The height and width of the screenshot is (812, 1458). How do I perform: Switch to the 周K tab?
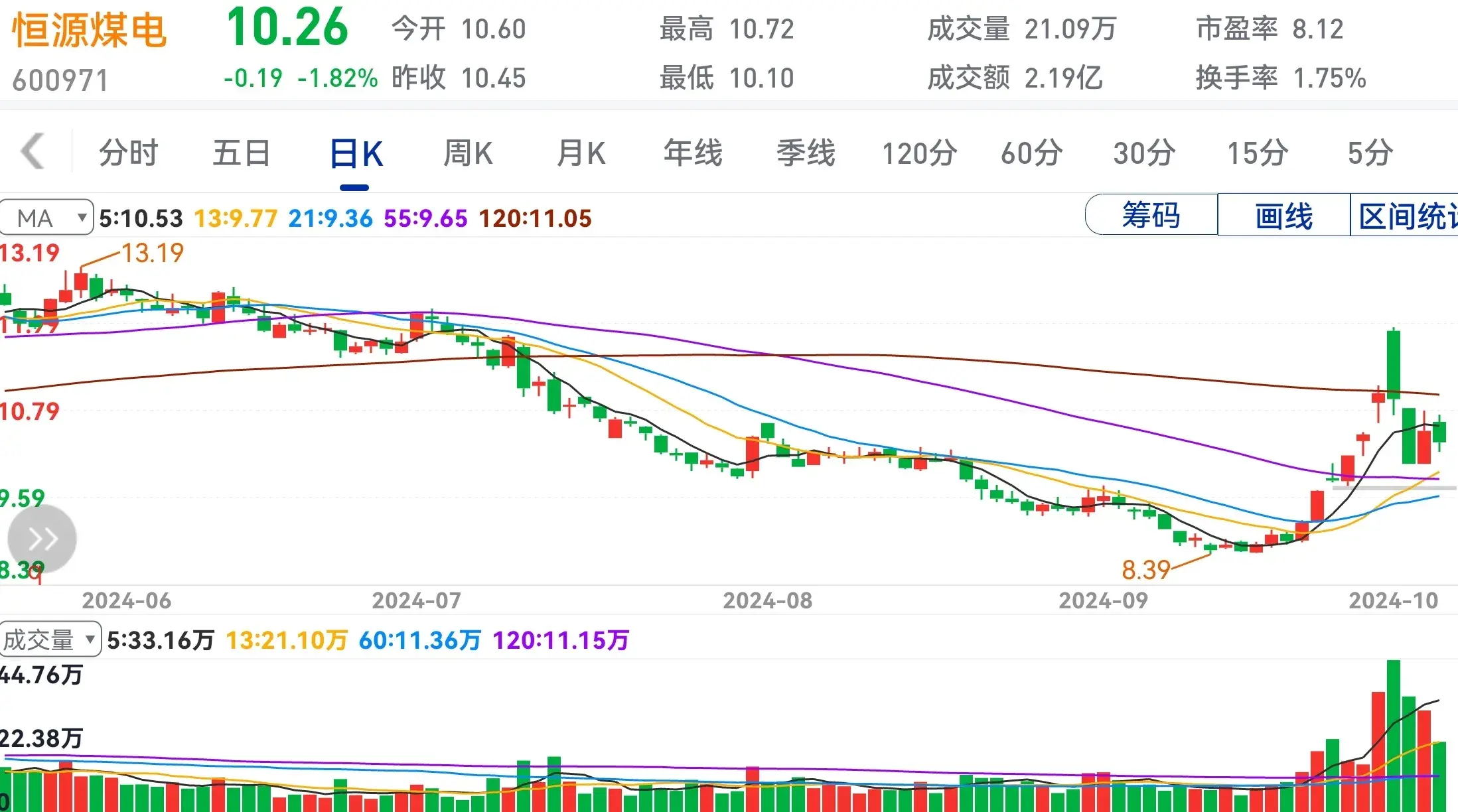point(468,153)
